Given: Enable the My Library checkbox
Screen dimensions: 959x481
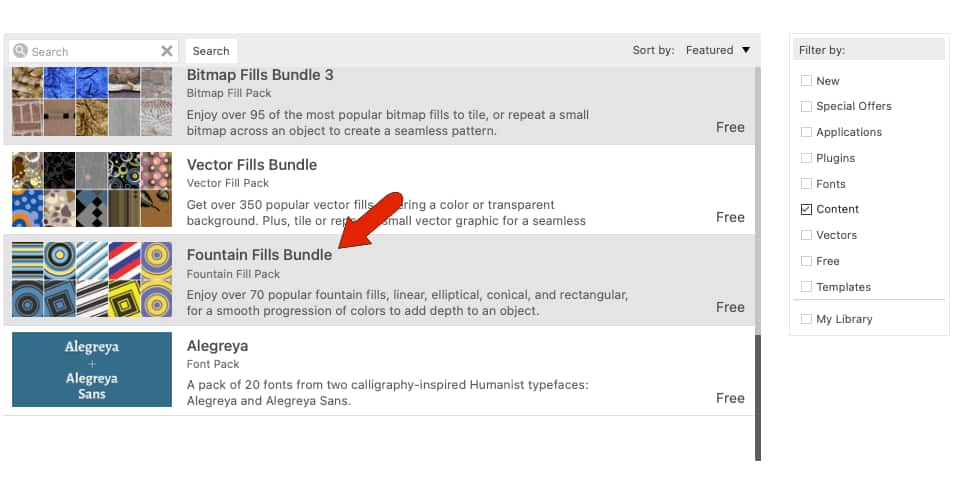Looking at the screenshot, I should (x=807, y=319).
